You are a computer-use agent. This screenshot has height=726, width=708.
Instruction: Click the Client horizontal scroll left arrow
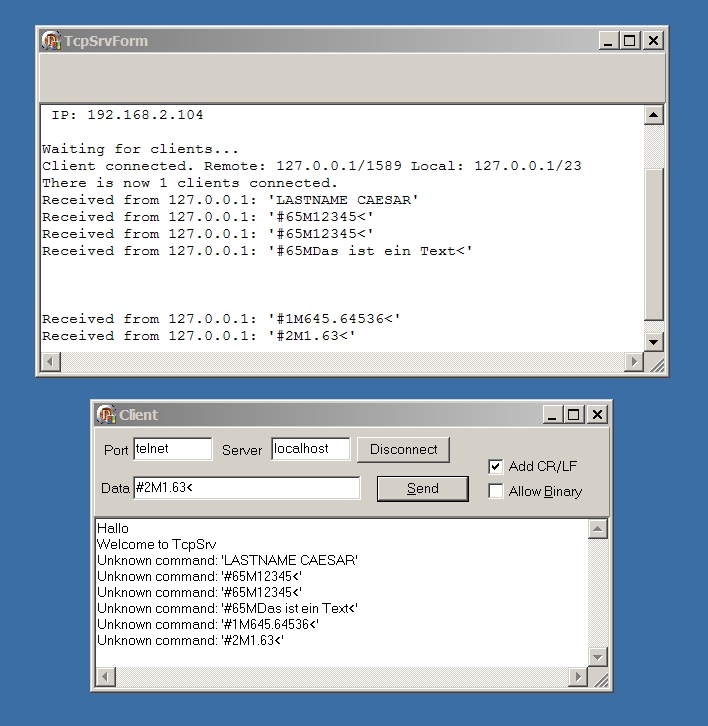pos(106,677)
